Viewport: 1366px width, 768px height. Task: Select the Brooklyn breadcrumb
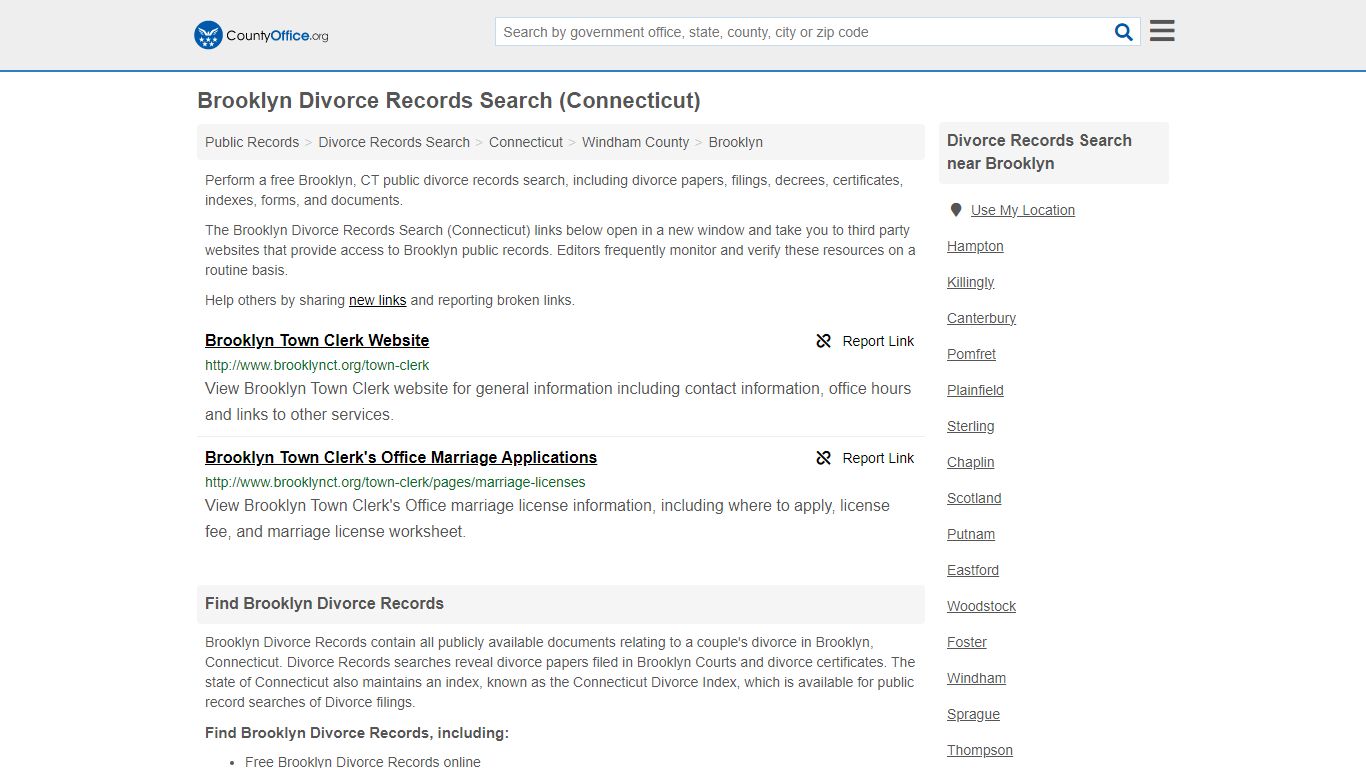coord(736,142)
